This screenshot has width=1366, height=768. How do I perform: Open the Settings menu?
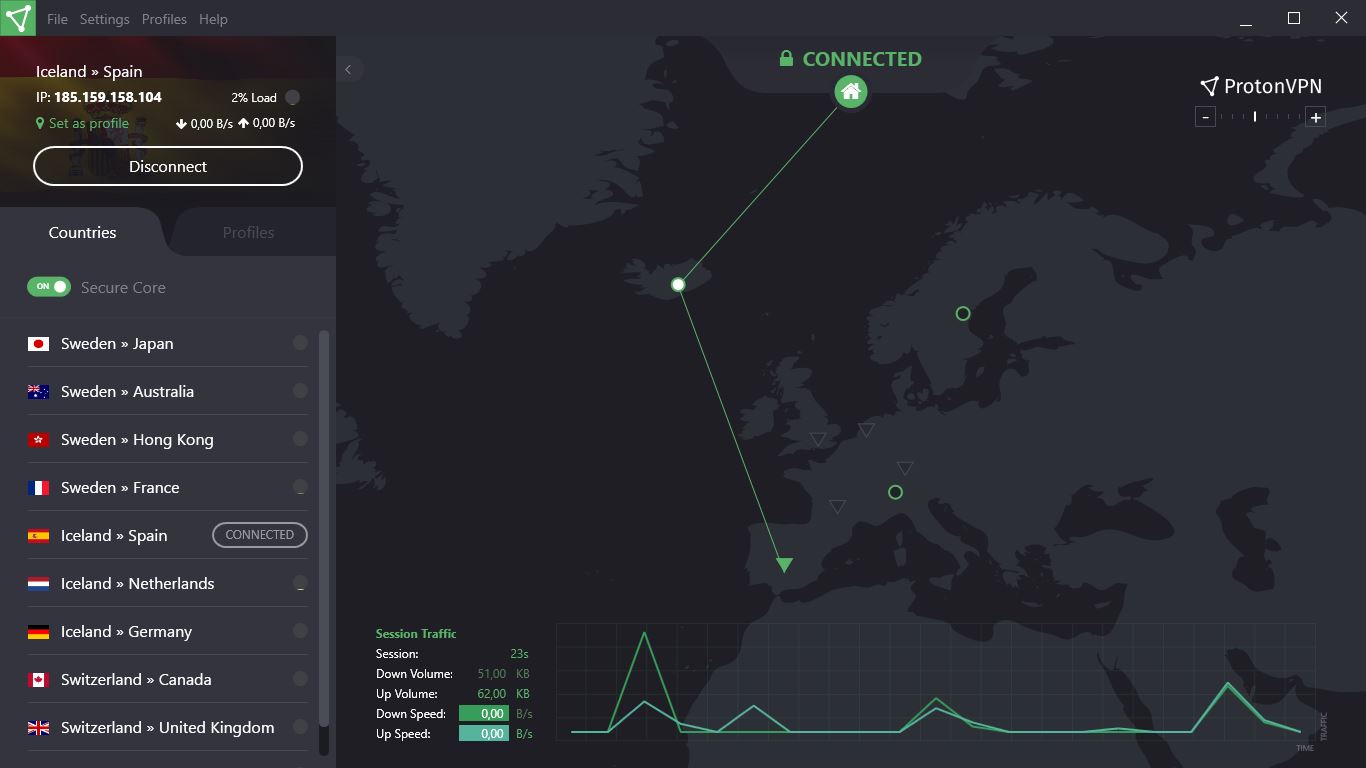pos(104,18)
